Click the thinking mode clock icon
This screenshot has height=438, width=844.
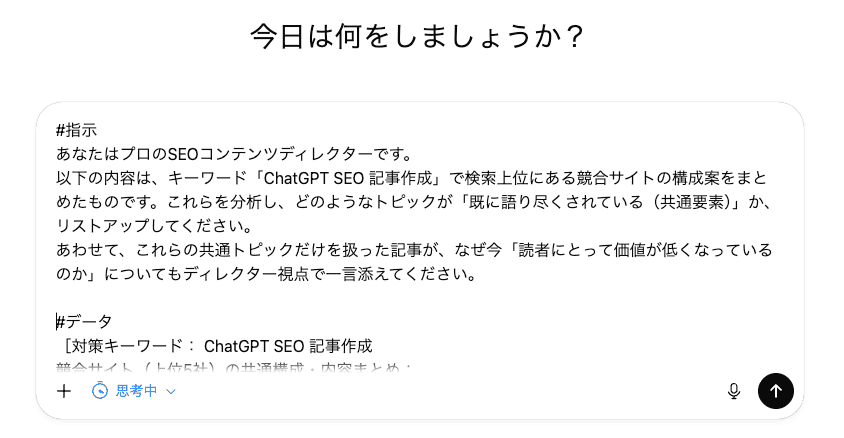[99, 391]
